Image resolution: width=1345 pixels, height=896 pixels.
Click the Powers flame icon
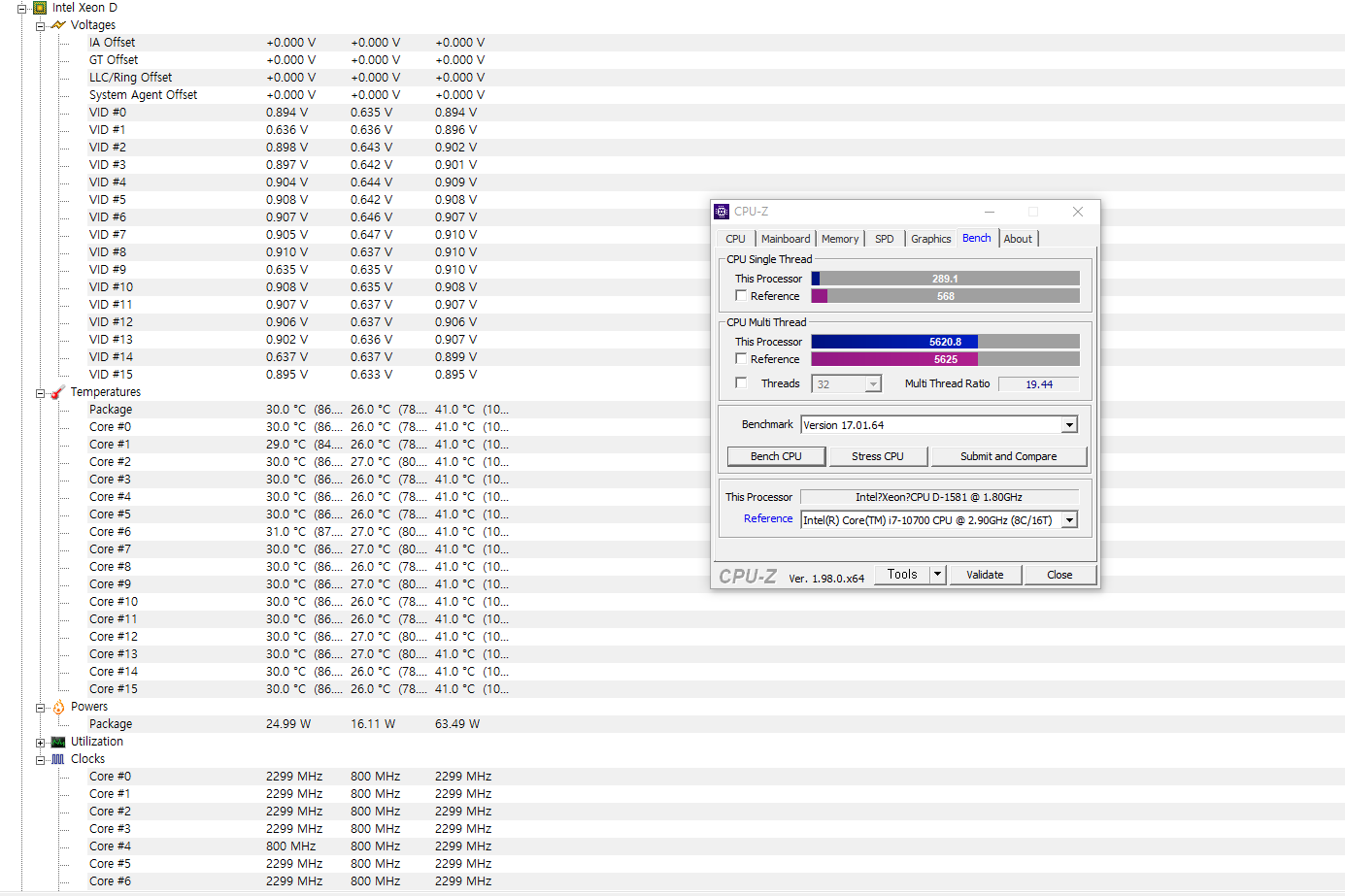(58, 707)
